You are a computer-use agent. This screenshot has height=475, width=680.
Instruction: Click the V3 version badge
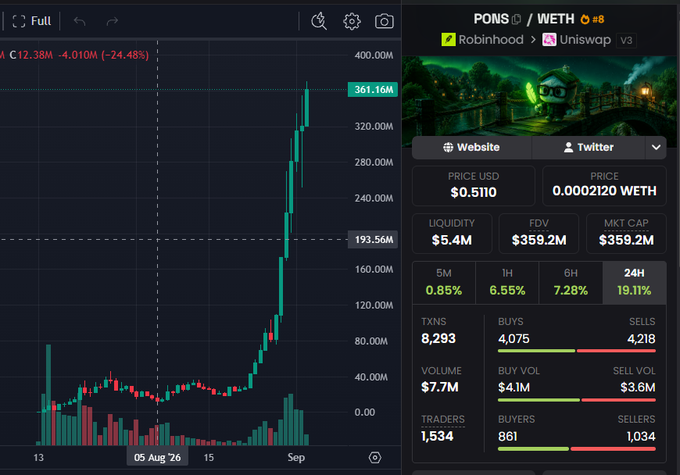tap(626, 40)
